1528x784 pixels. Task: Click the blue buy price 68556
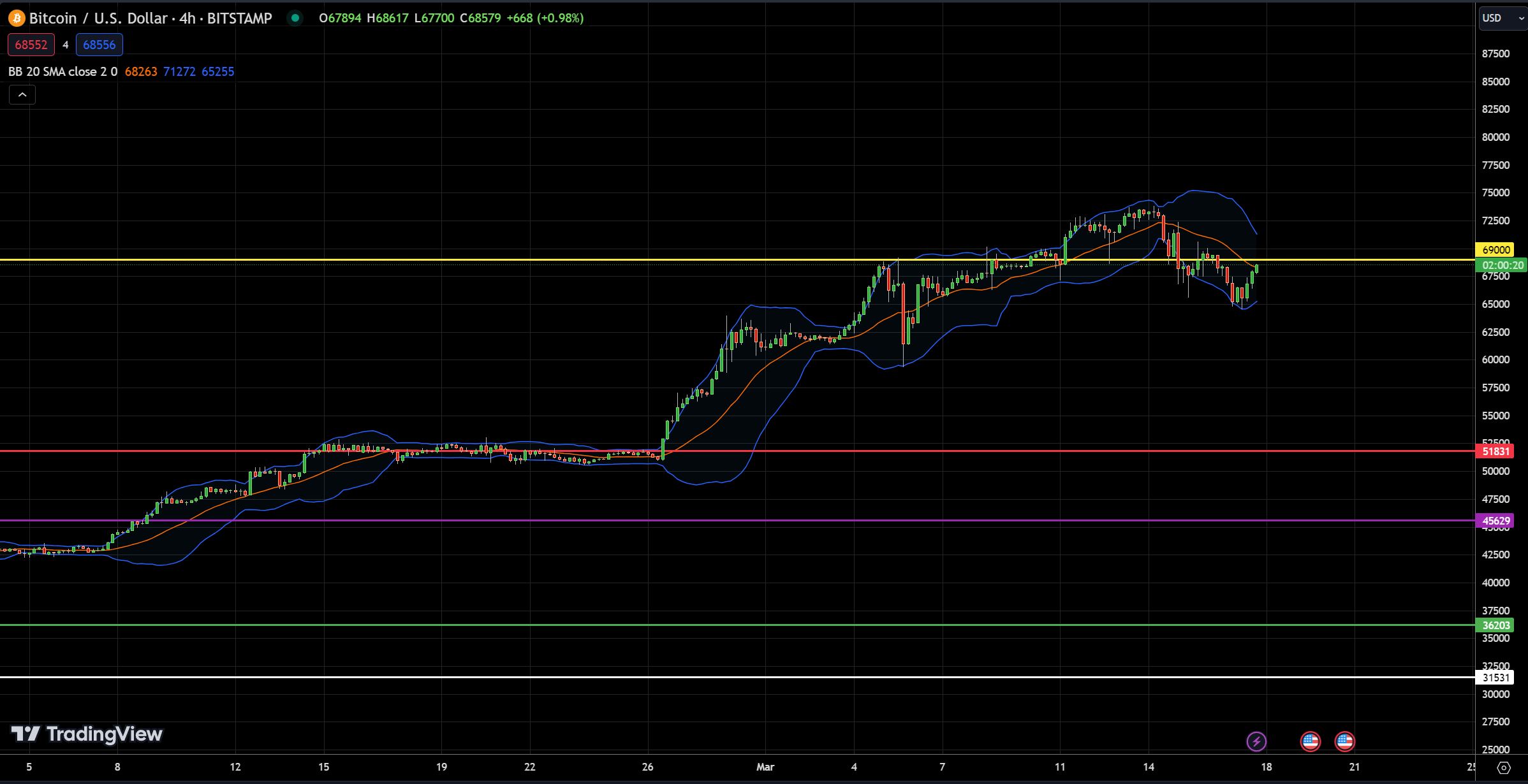[x=99, y=45]
